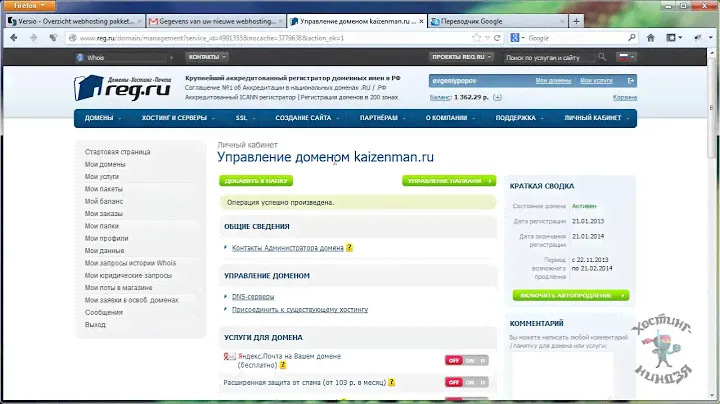Toggle Расширенная защита от спама switch

[x=466, y=382]
